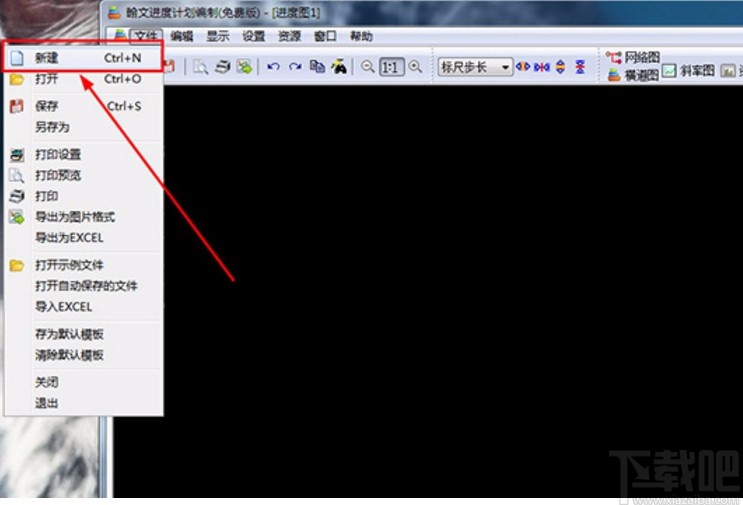Click the vertical expand arrows icon
Viewport: 743px width, 505px height.
click(x=560, y=67)
